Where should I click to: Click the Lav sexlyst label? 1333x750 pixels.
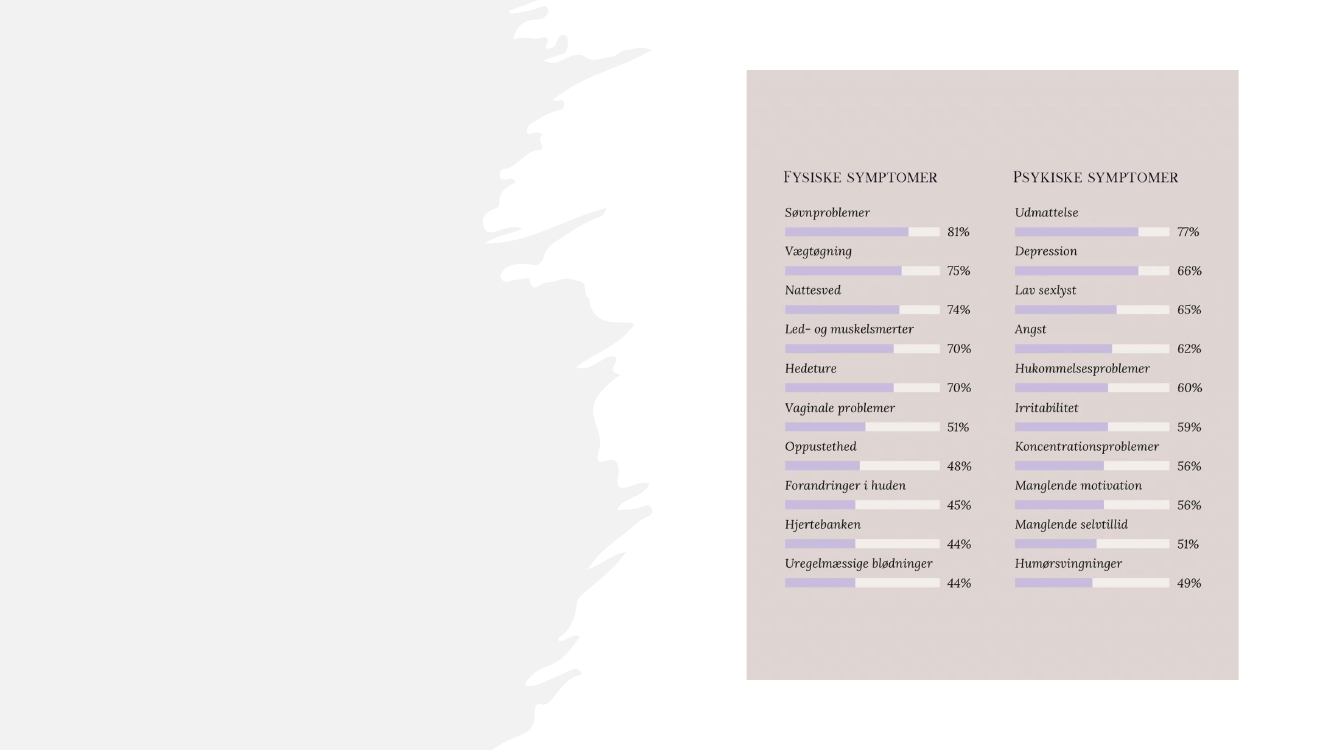click(x=1046, y=291)
